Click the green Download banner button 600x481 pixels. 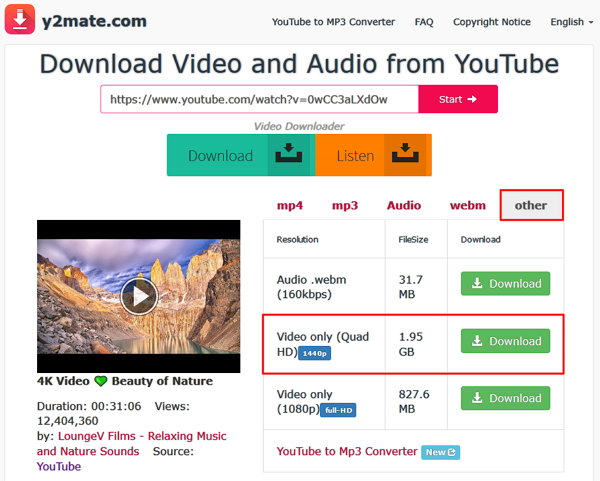241,155
